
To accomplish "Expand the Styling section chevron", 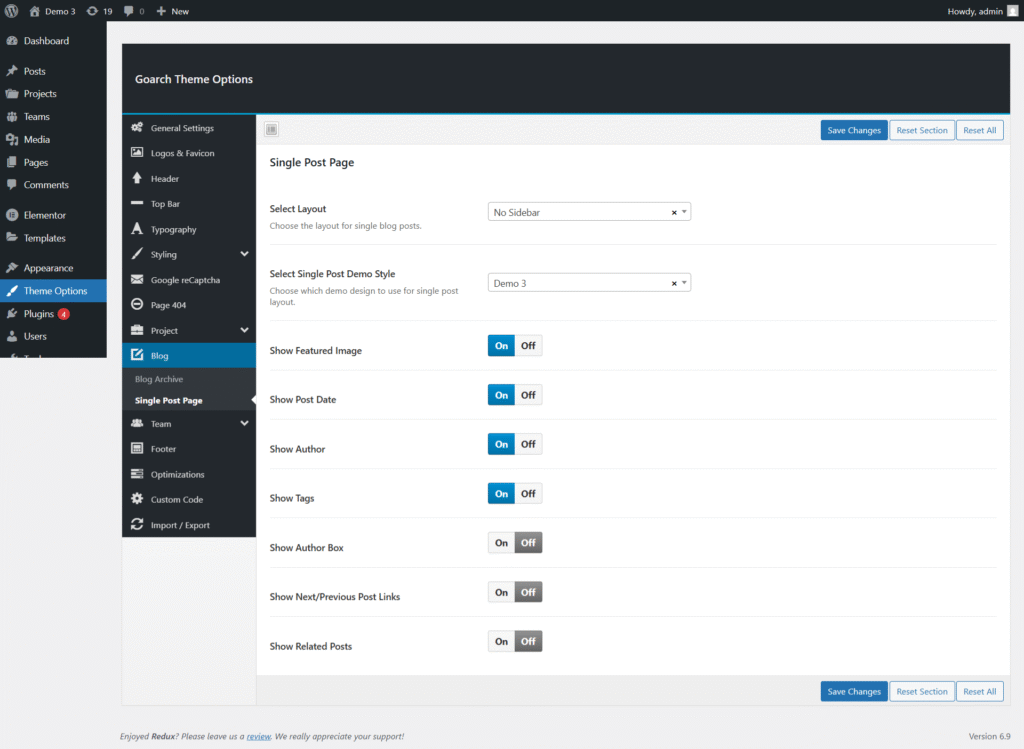I will click(244, 254).
